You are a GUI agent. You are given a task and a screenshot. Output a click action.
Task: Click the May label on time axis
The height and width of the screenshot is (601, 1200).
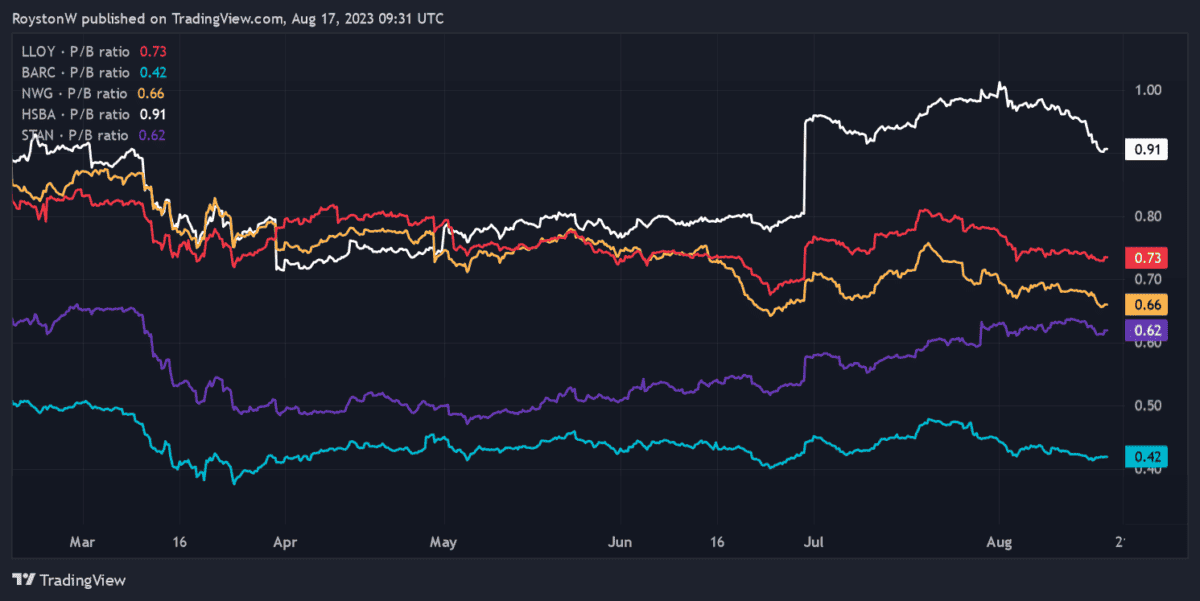(443, 542)
